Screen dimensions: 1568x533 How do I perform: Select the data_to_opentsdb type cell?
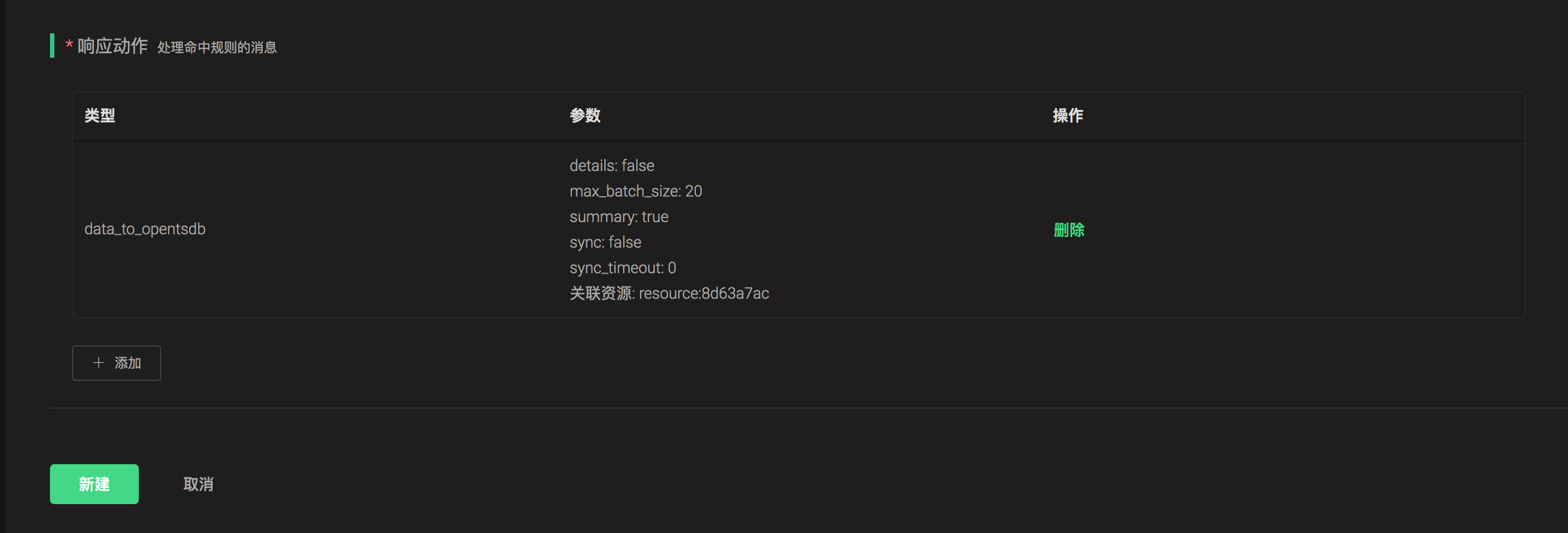145,229
